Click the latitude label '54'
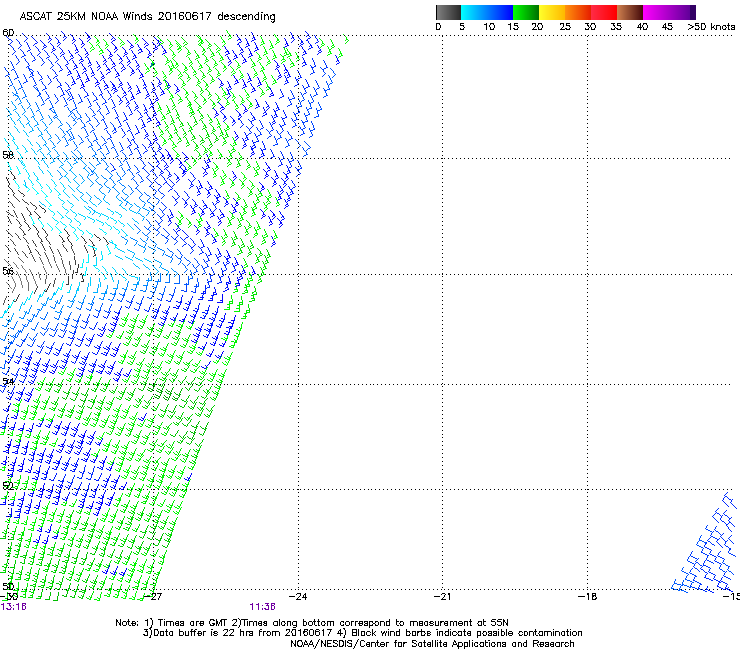Screen dimensions: 740x650 (8, 381)
